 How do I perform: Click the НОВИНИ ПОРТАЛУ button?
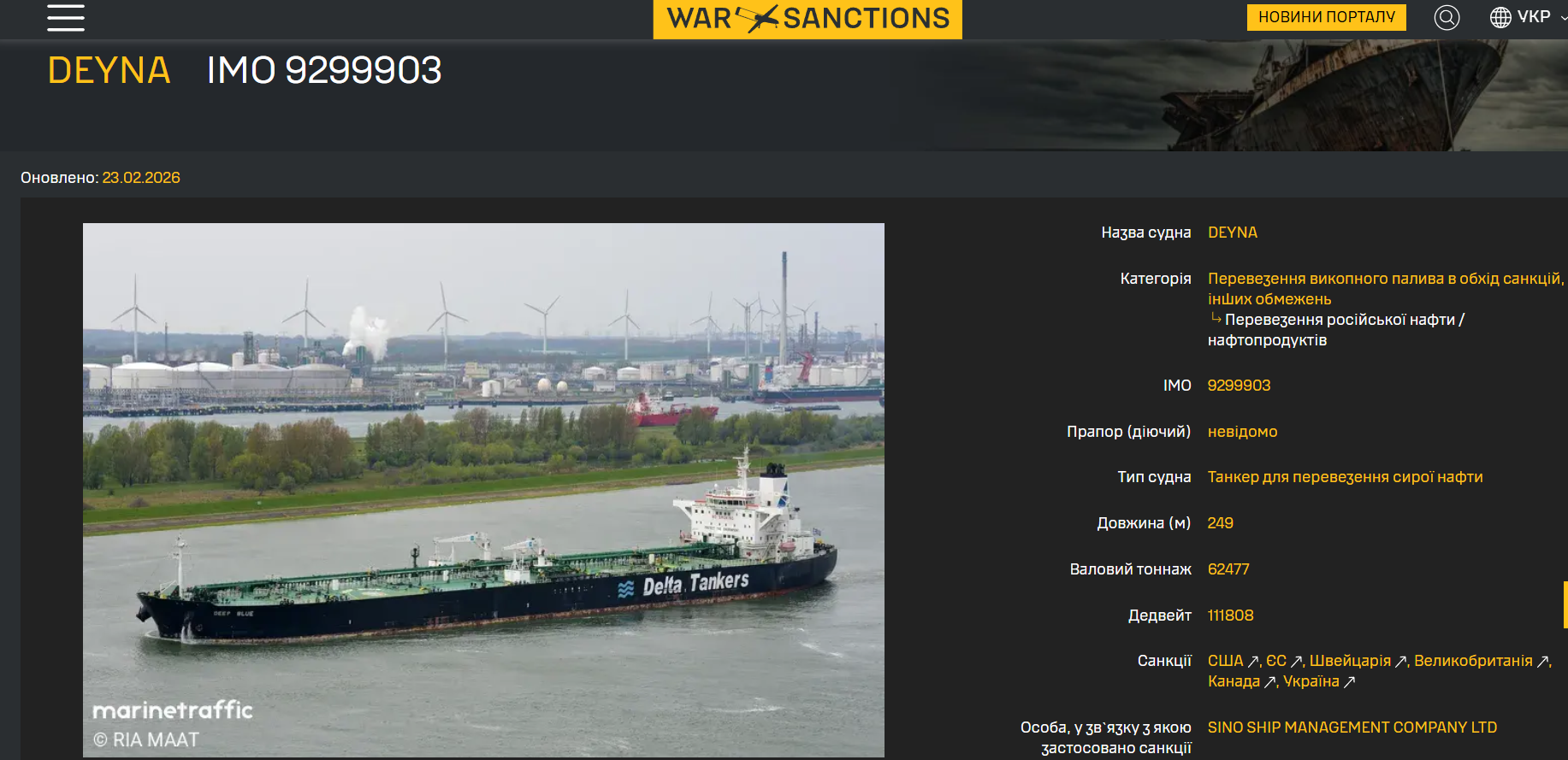click(x=1327, y=17)
